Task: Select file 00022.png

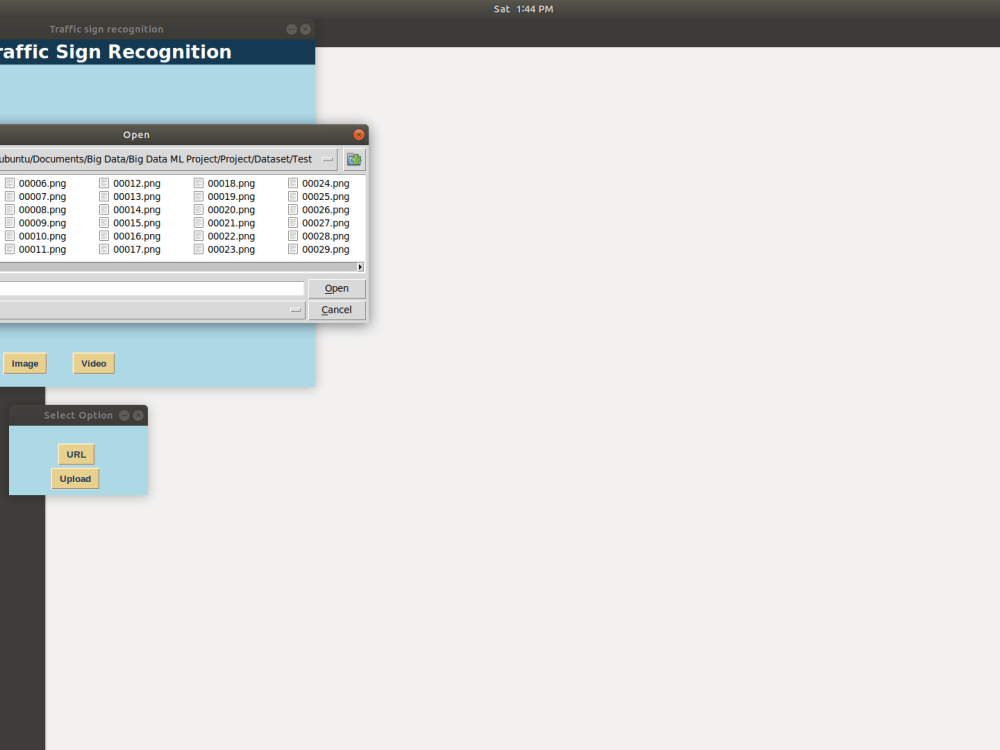Action: coord(224,236)
